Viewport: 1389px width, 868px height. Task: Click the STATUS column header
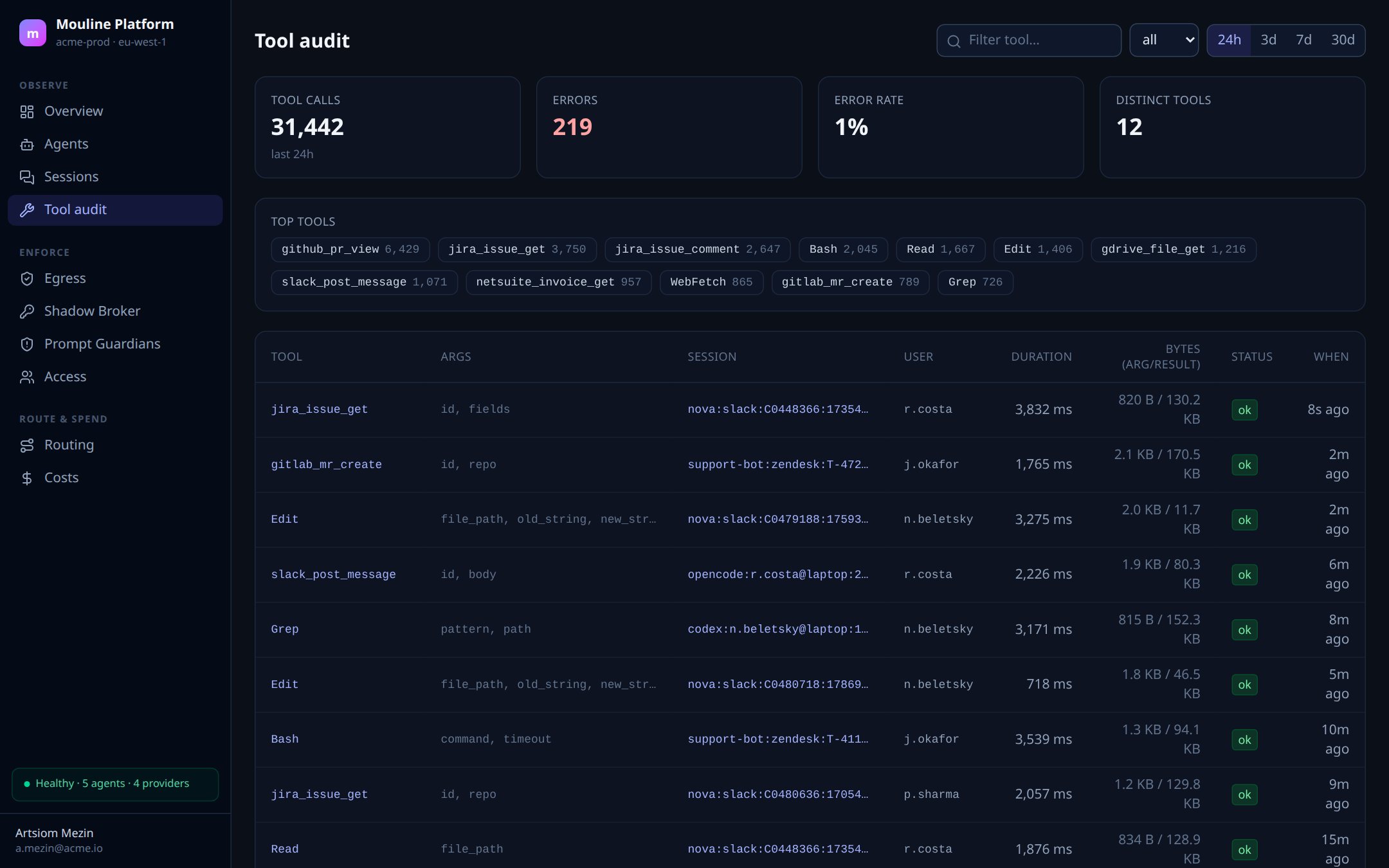1251,357
